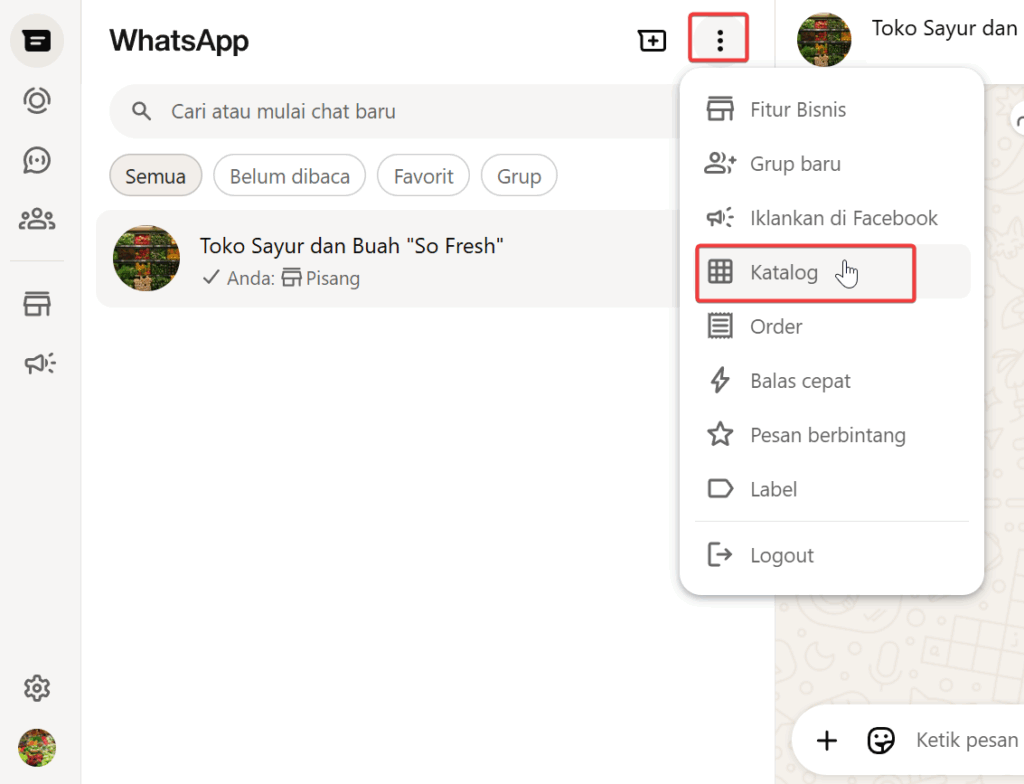Click Logout in the menu

[x=781, y=556]
